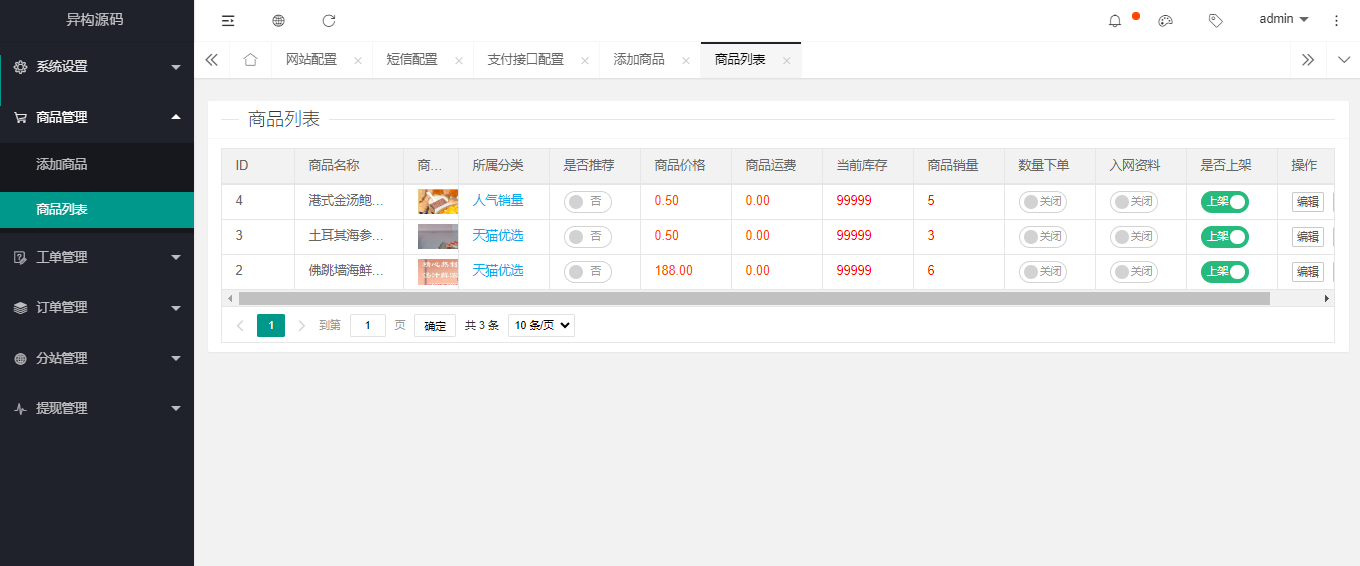
Task: Toggle 是否推荐 switch for product ID 3
Action: (x=587, y=236)
